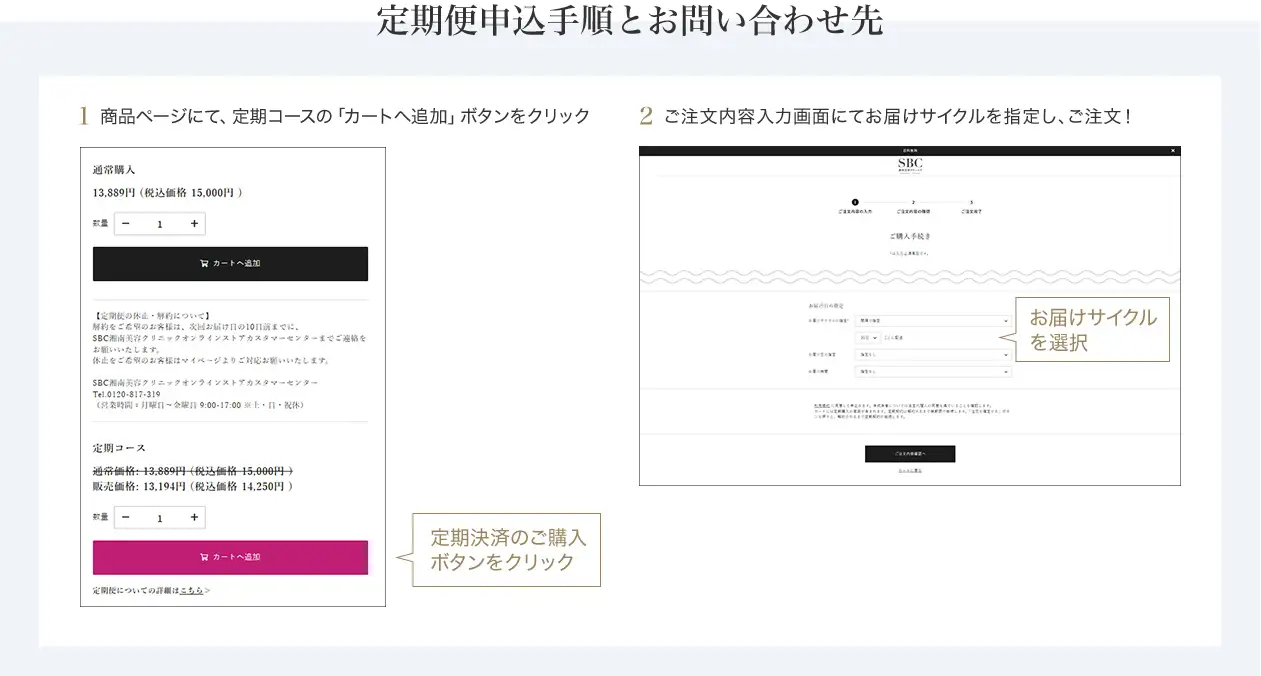Click the SBC logo on the order screen
This screenshot has width=1261, height=676.
pos(911,163)
